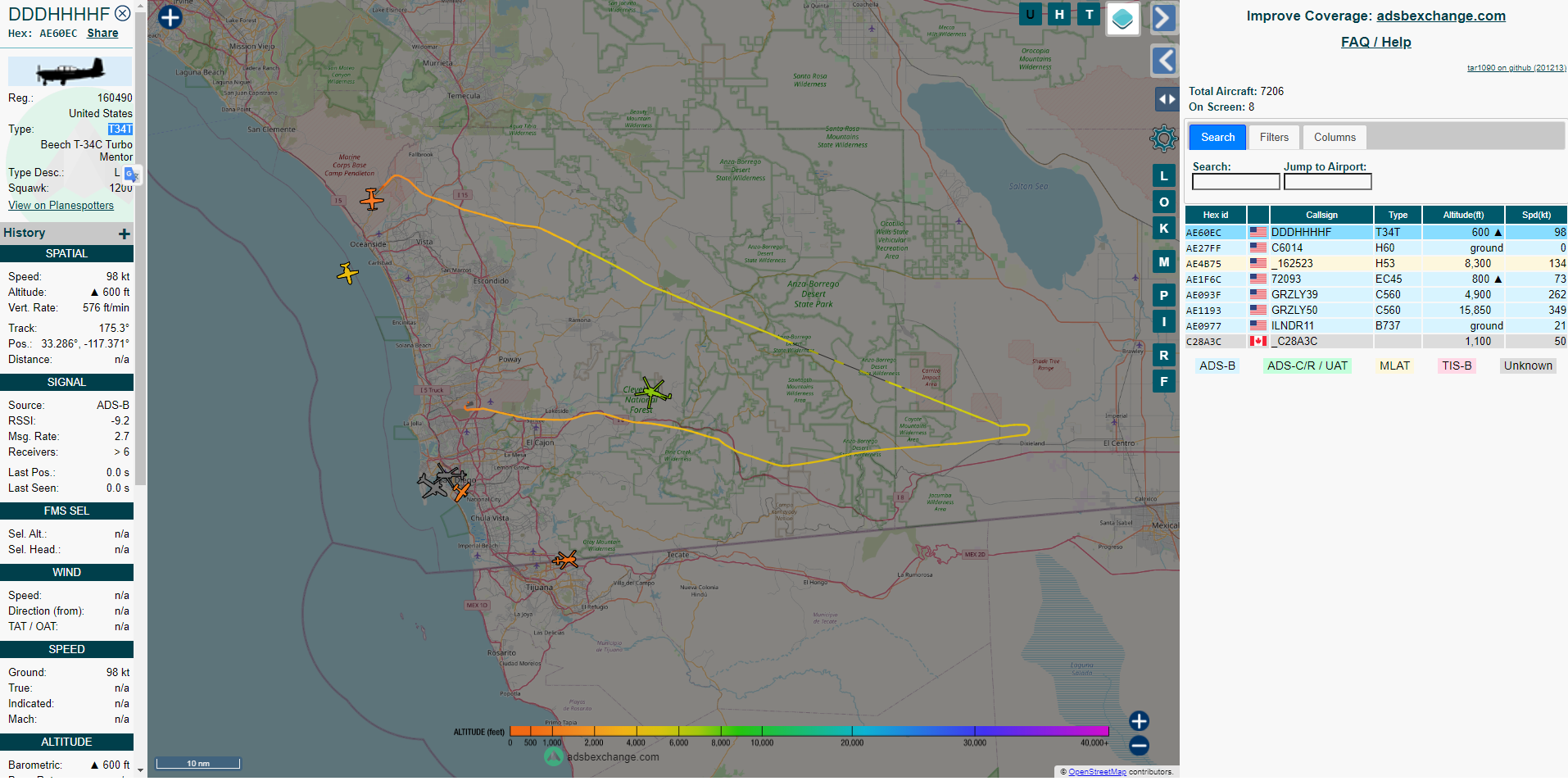Click the F map button

tap(1164, 382)
